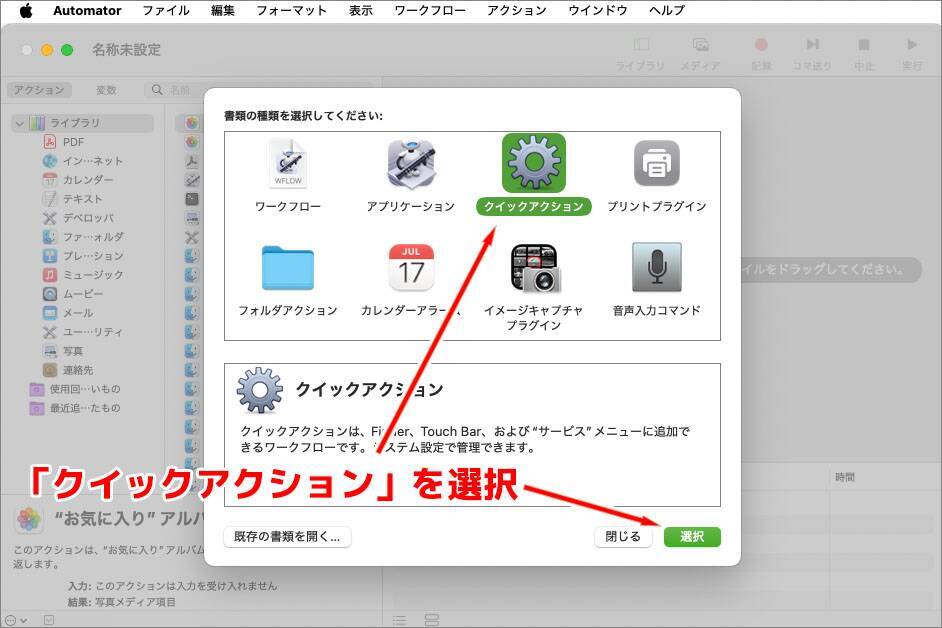The height and width of the screenshot is (628, 942).
Task: Select the フォルダアクション folder icon
Action: [x=287, y=268]
